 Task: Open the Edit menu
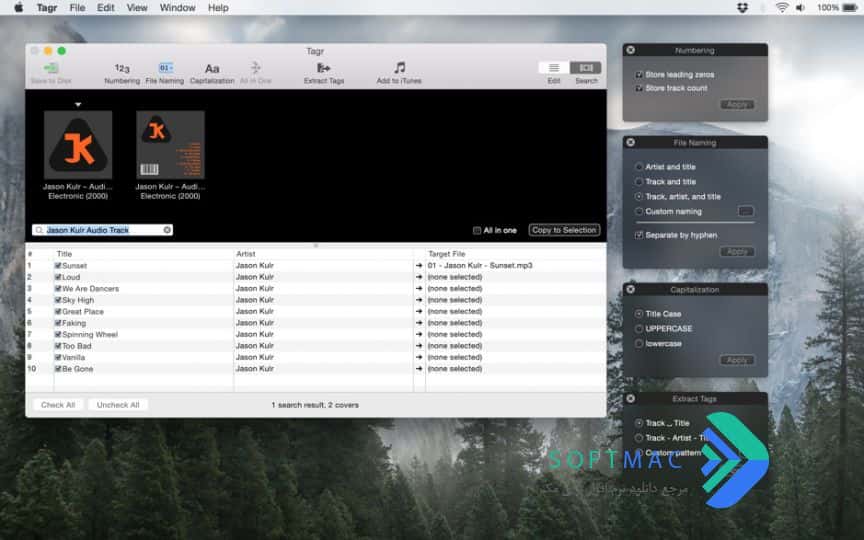[x=105, y=8]
